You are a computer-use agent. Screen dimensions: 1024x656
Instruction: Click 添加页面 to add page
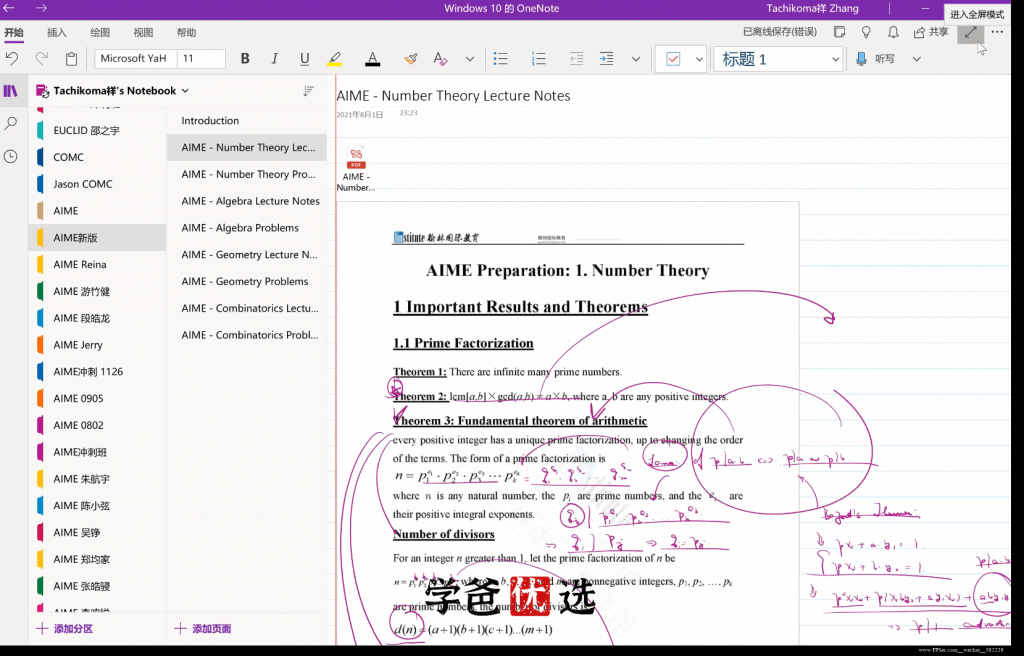point(203,629)
